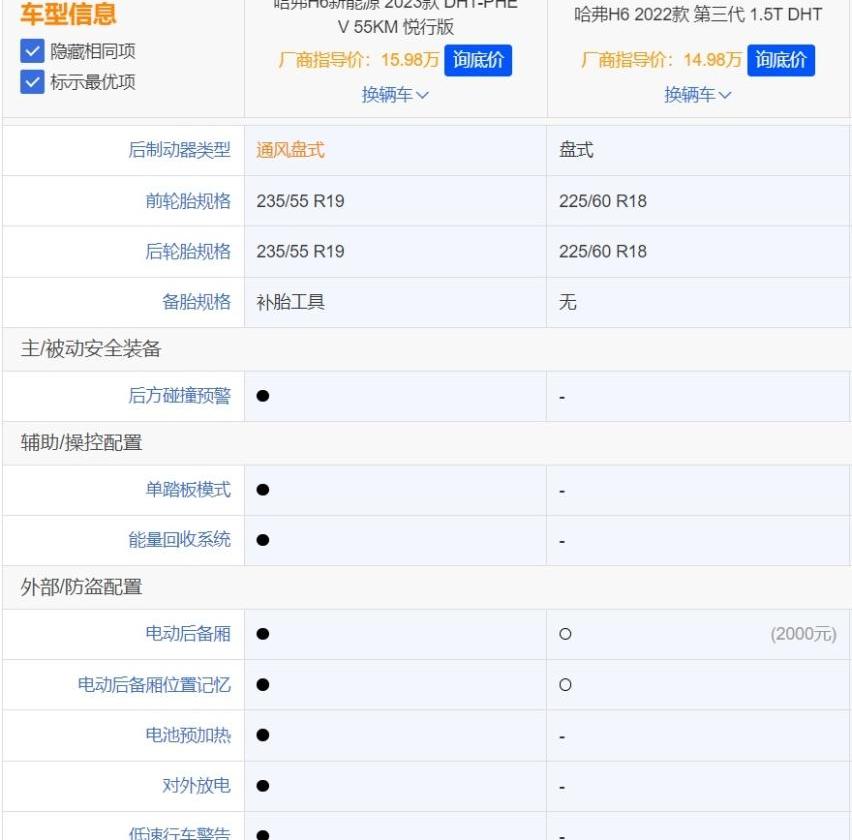Click 询底价 button for the 15.98万 model
This screenshot has width=852, height=840.
[478, 60]
